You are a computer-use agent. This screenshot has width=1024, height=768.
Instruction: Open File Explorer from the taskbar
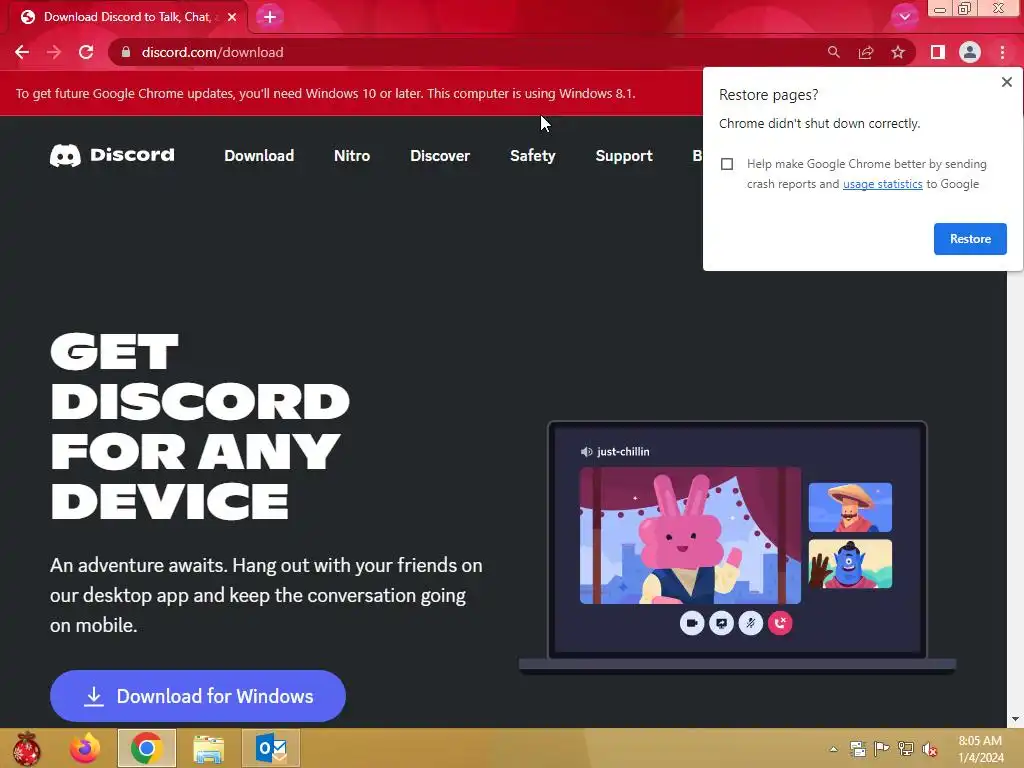pos(208,748)
